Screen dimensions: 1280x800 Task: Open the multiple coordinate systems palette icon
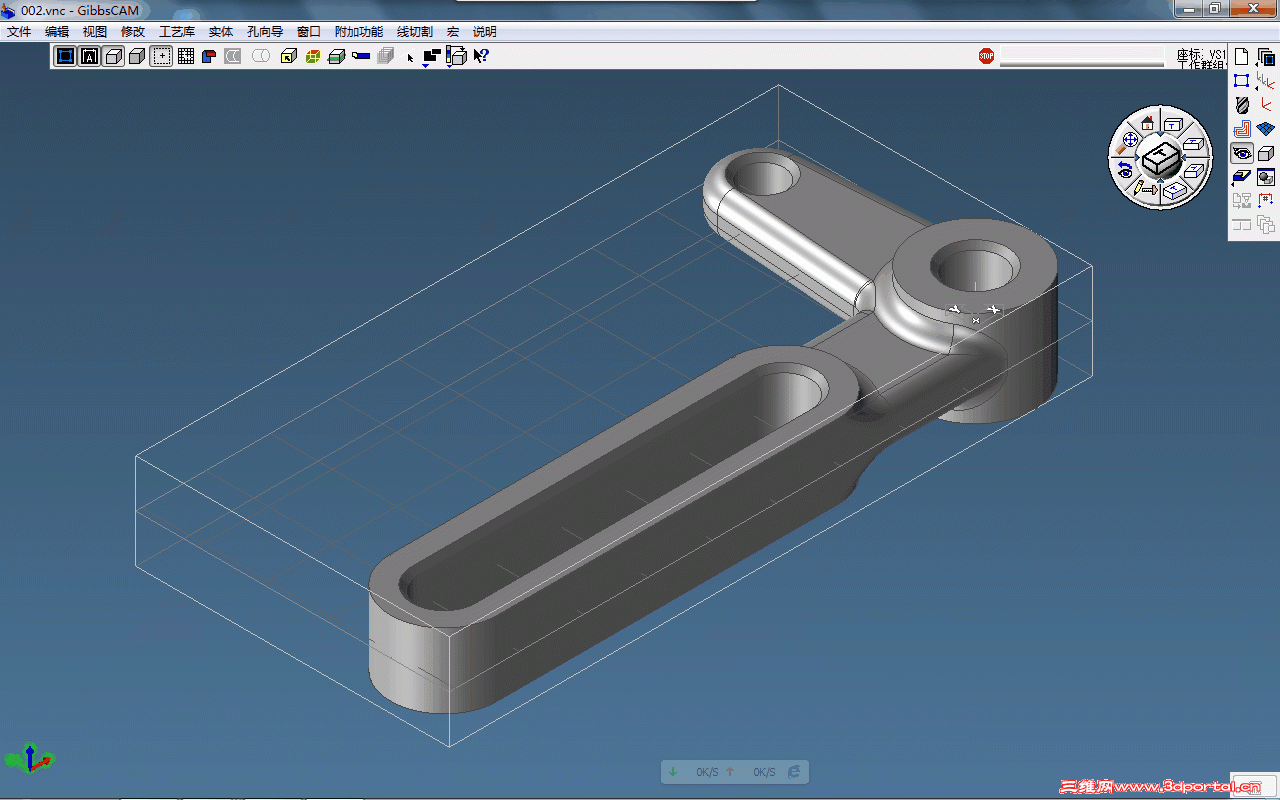[x=1266, y=81]
